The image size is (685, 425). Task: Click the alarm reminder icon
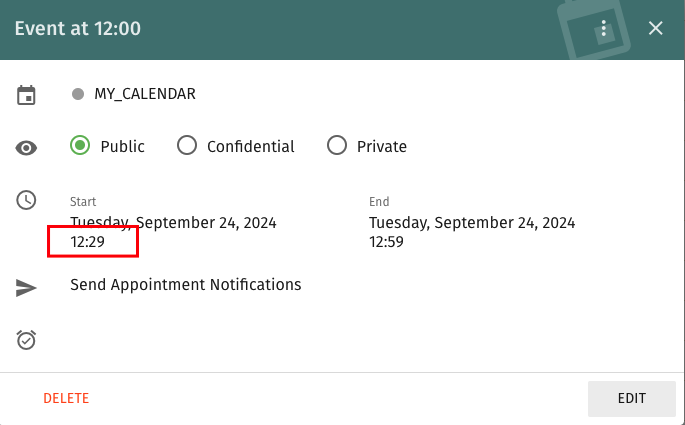(x=27, y=340)
